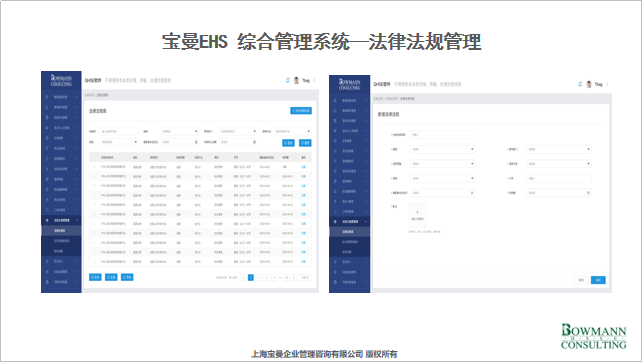Screen dimensions: 643x363
Task: Click the blue reset button next to search
Action: [x=305, y=143]
